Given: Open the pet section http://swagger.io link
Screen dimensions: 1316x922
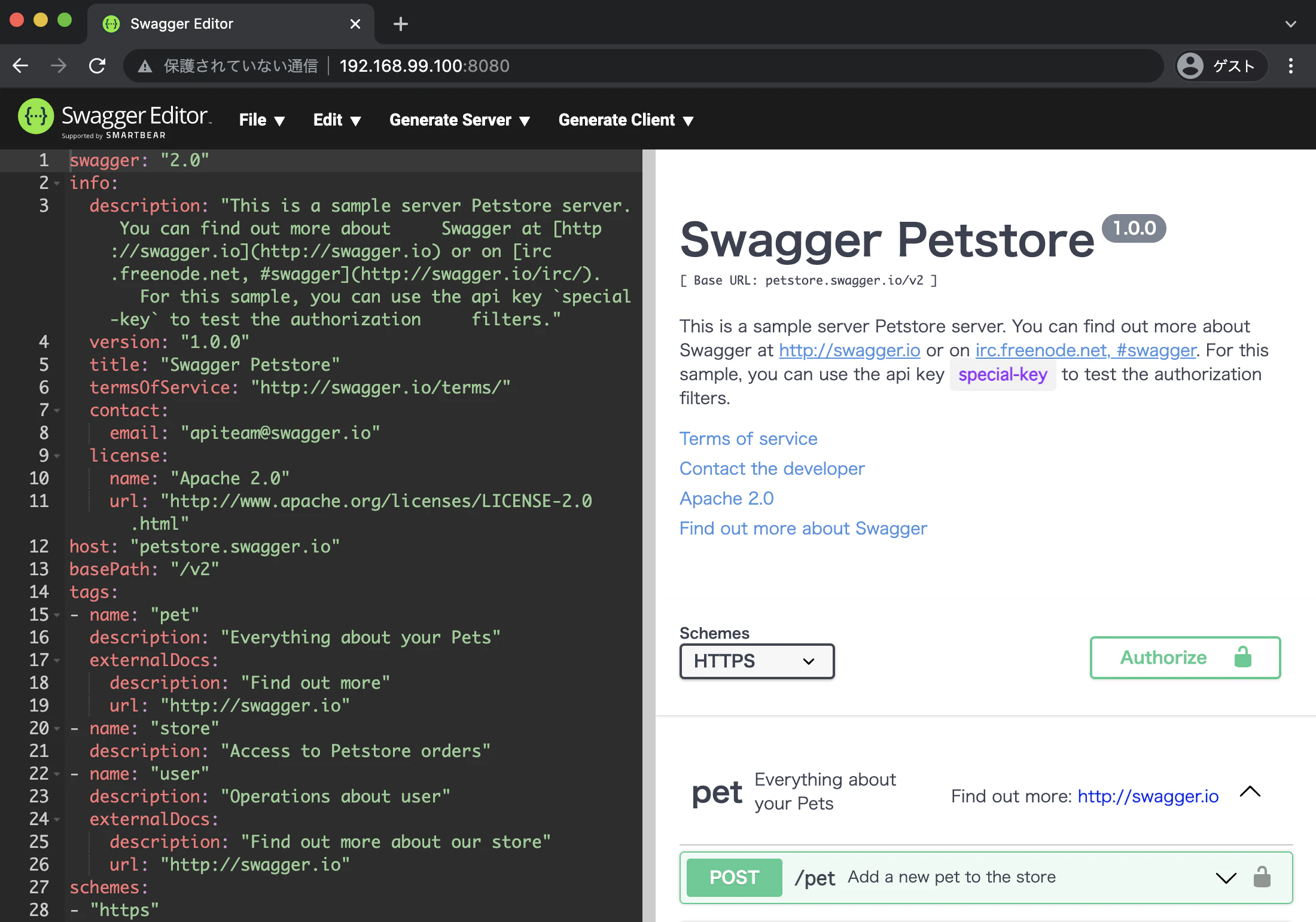Looking at the screenshot, I should (x=1148, y=796).
